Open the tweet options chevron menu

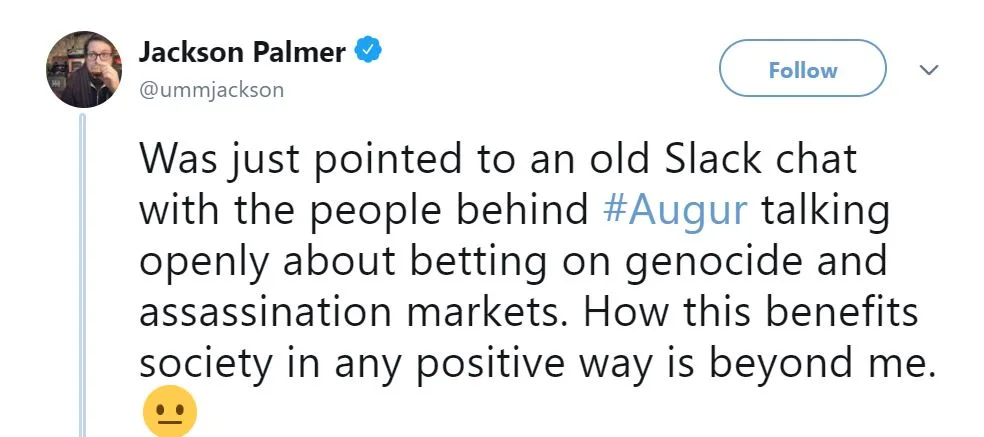[929, 70]
